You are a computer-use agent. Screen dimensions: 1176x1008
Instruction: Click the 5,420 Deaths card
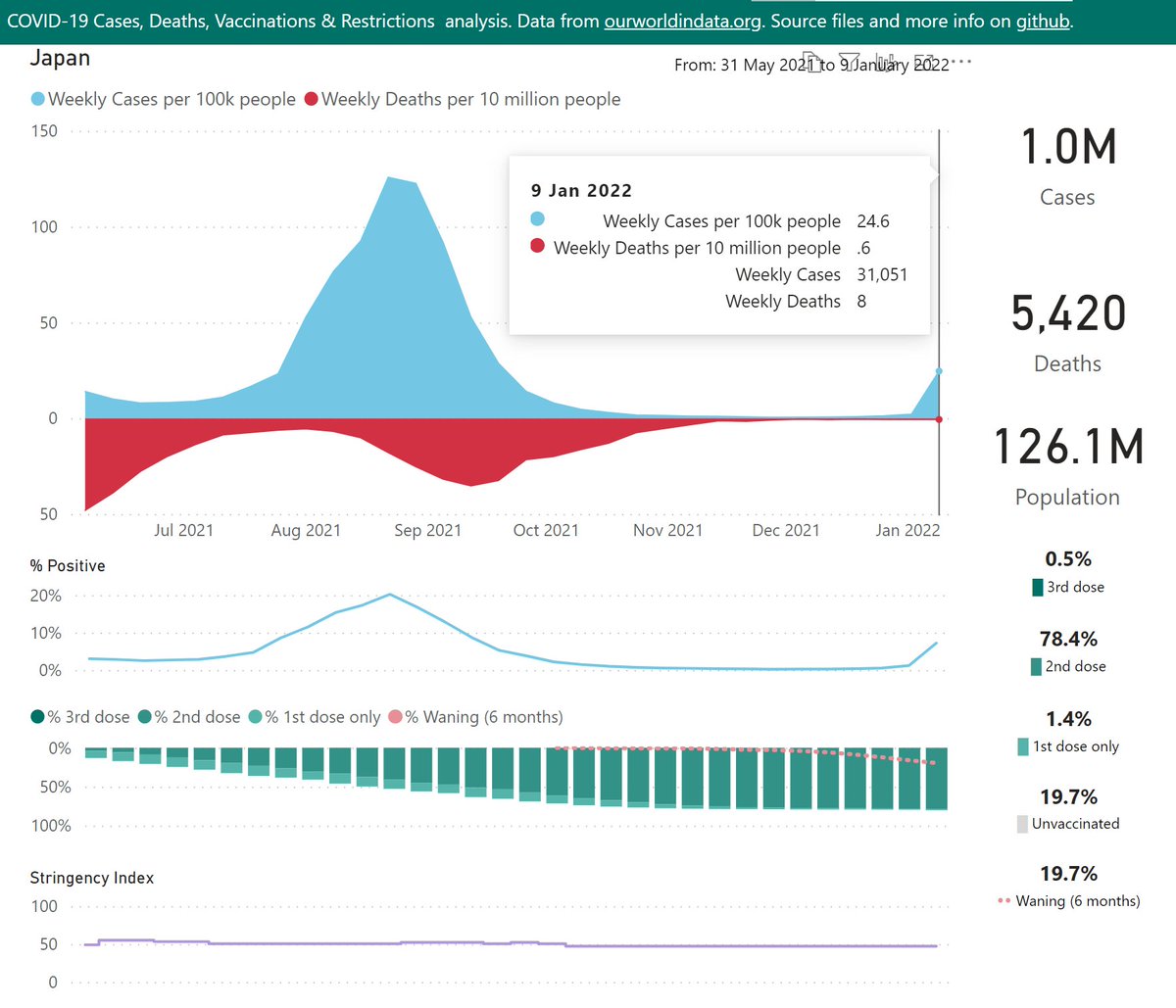1067,332
